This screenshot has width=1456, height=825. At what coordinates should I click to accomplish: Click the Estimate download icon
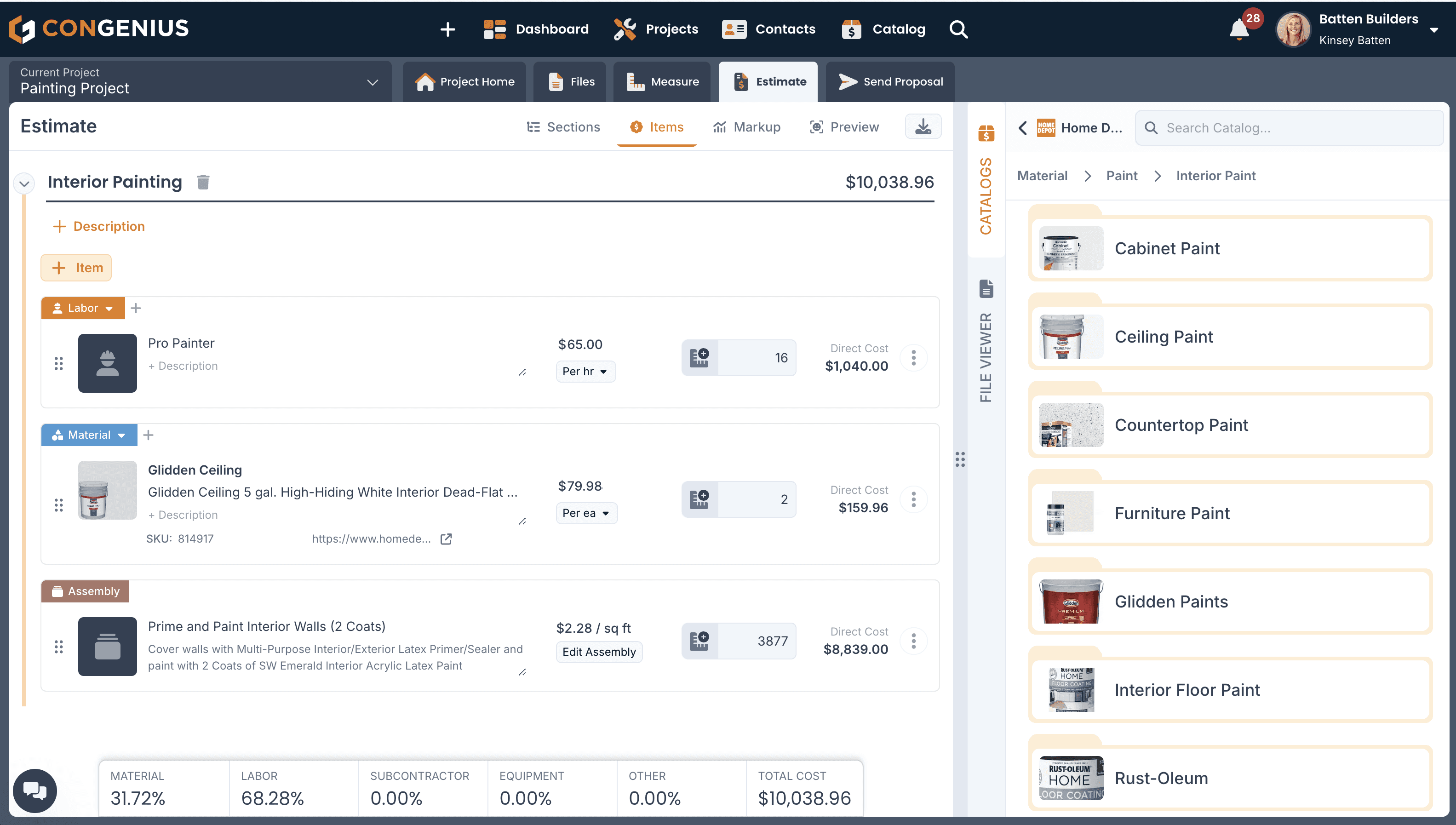[922, 126]
